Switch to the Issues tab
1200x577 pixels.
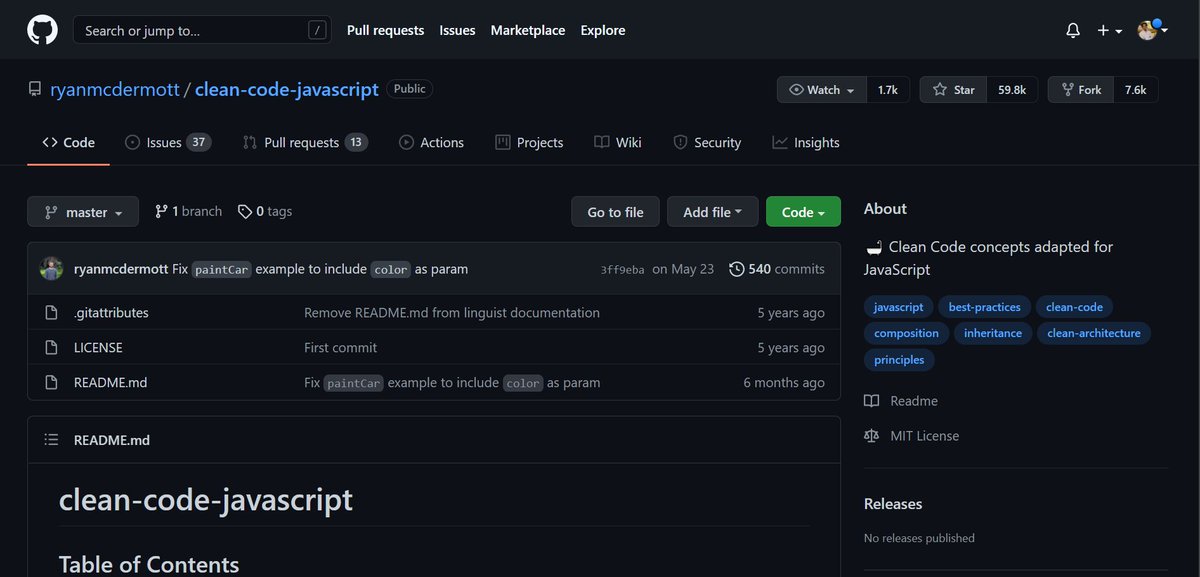(167, 142)
